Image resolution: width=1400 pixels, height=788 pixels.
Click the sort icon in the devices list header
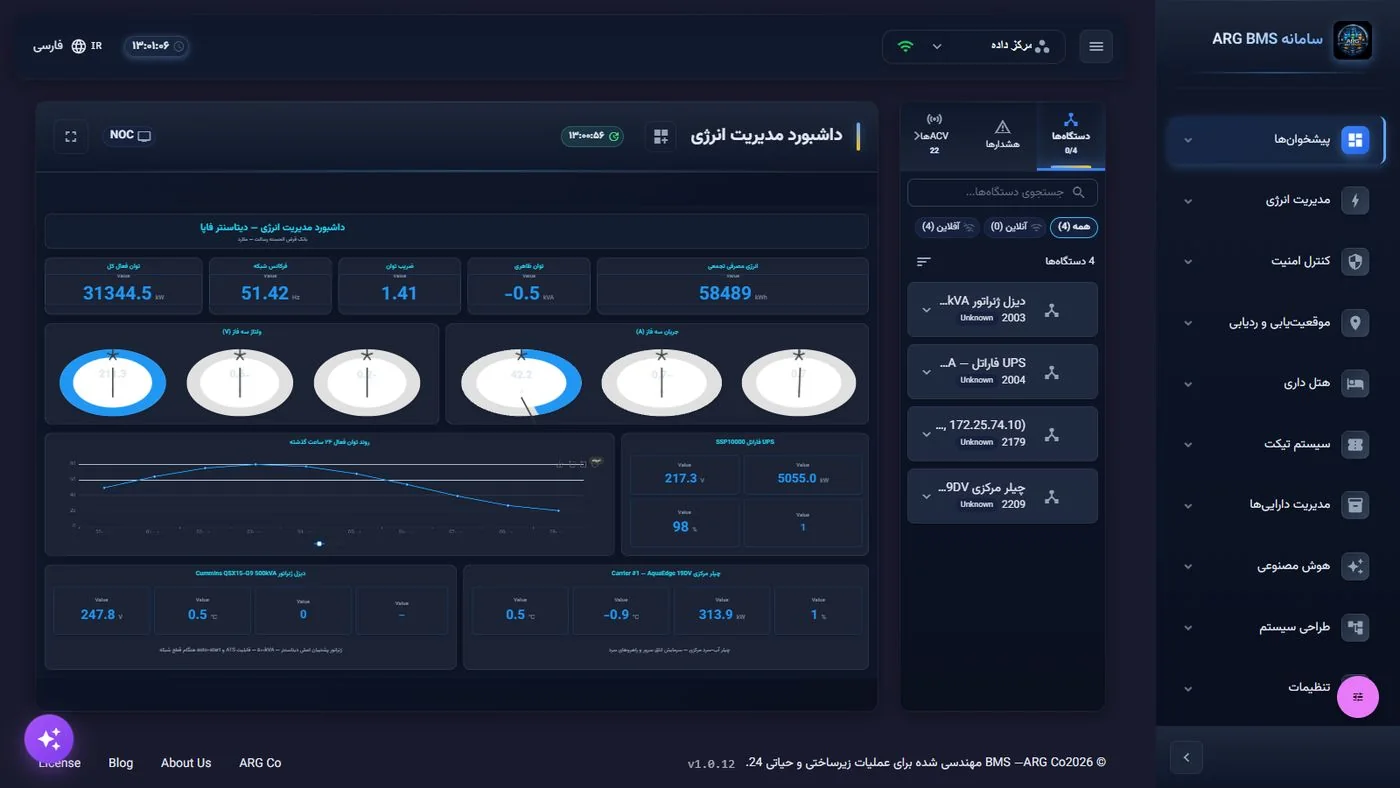923,261
